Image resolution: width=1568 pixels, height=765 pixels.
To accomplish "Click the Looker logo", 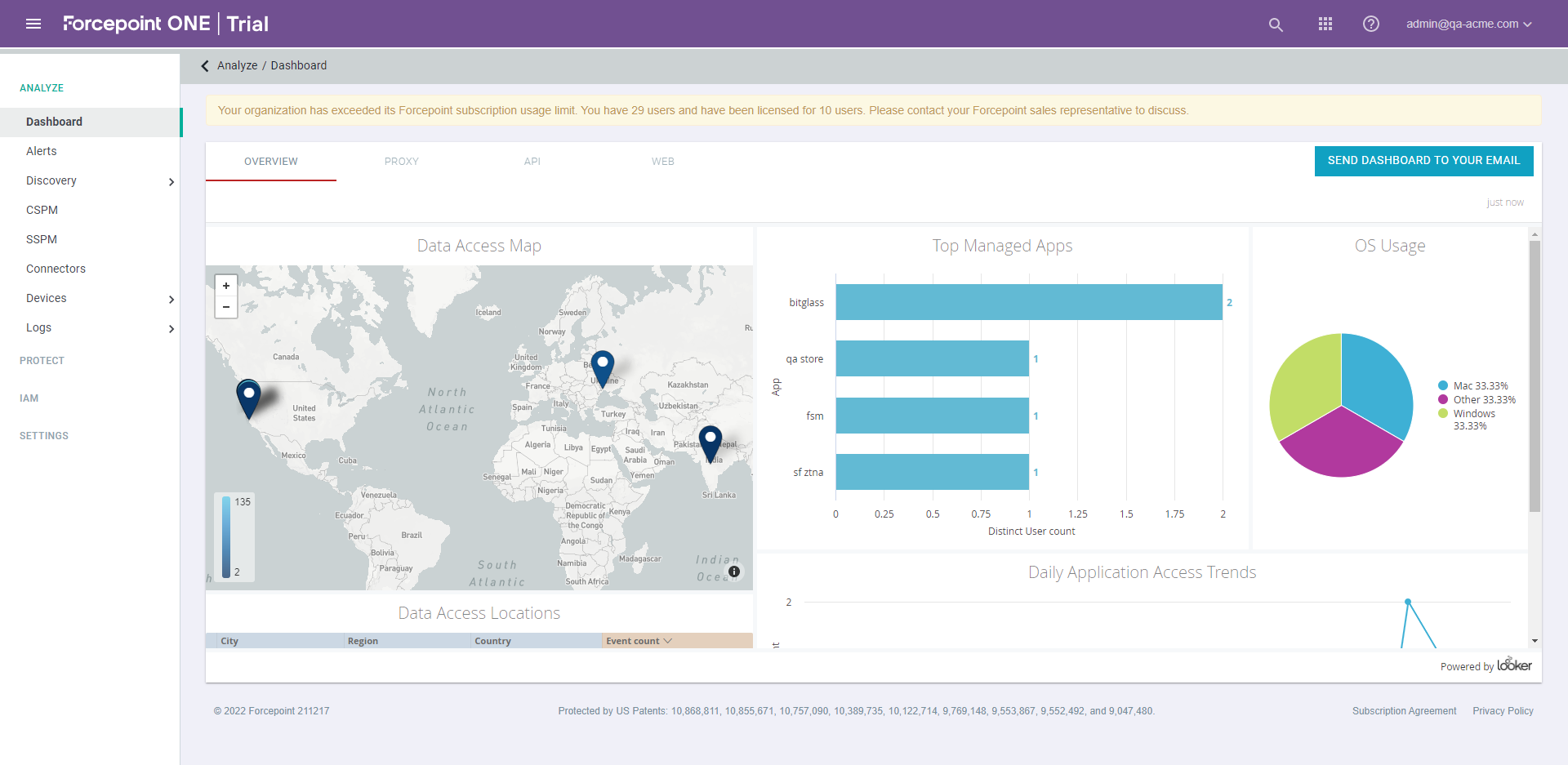I will 1514,665.
